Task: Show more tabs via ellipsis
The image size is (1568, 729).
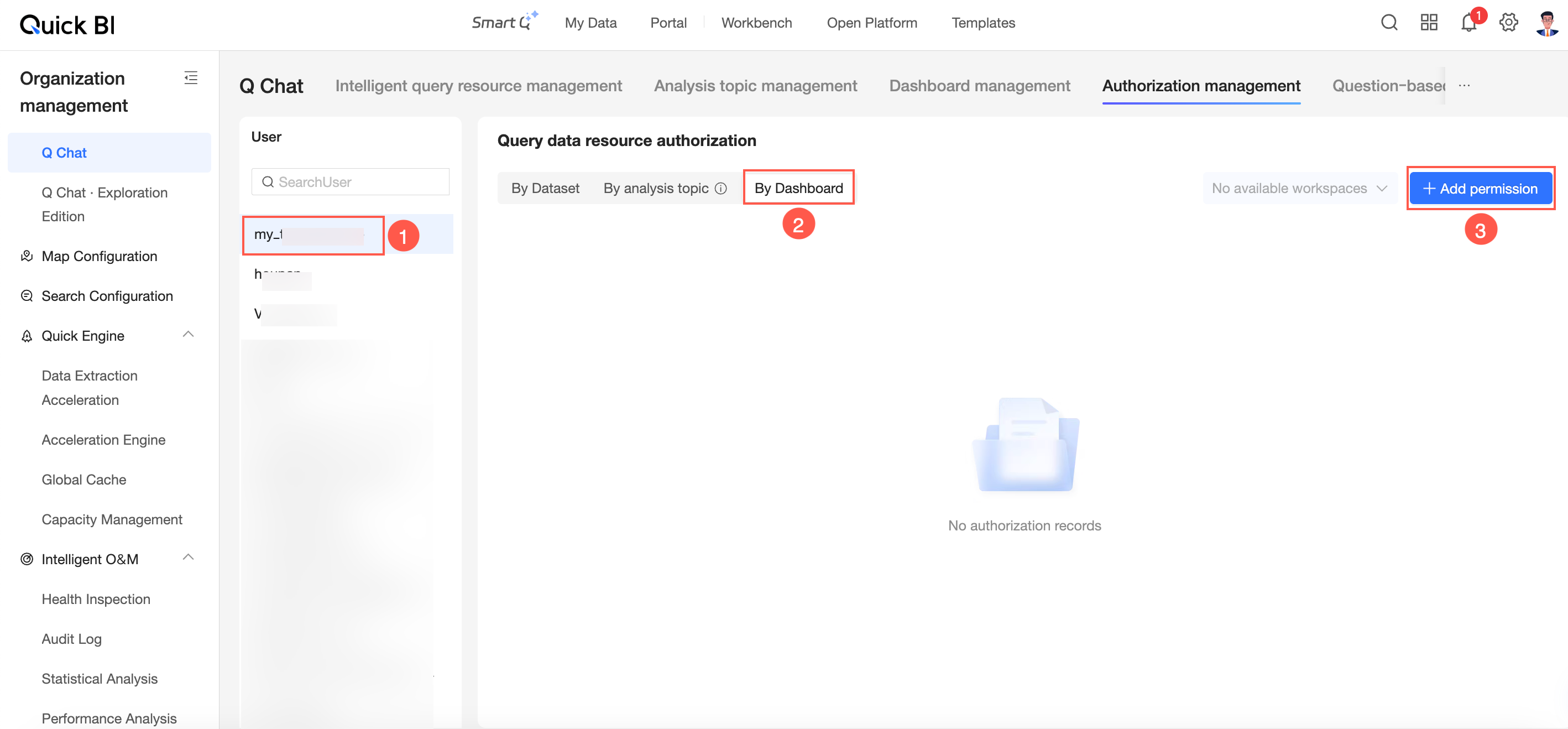Action: click(x=1464, y=86)
